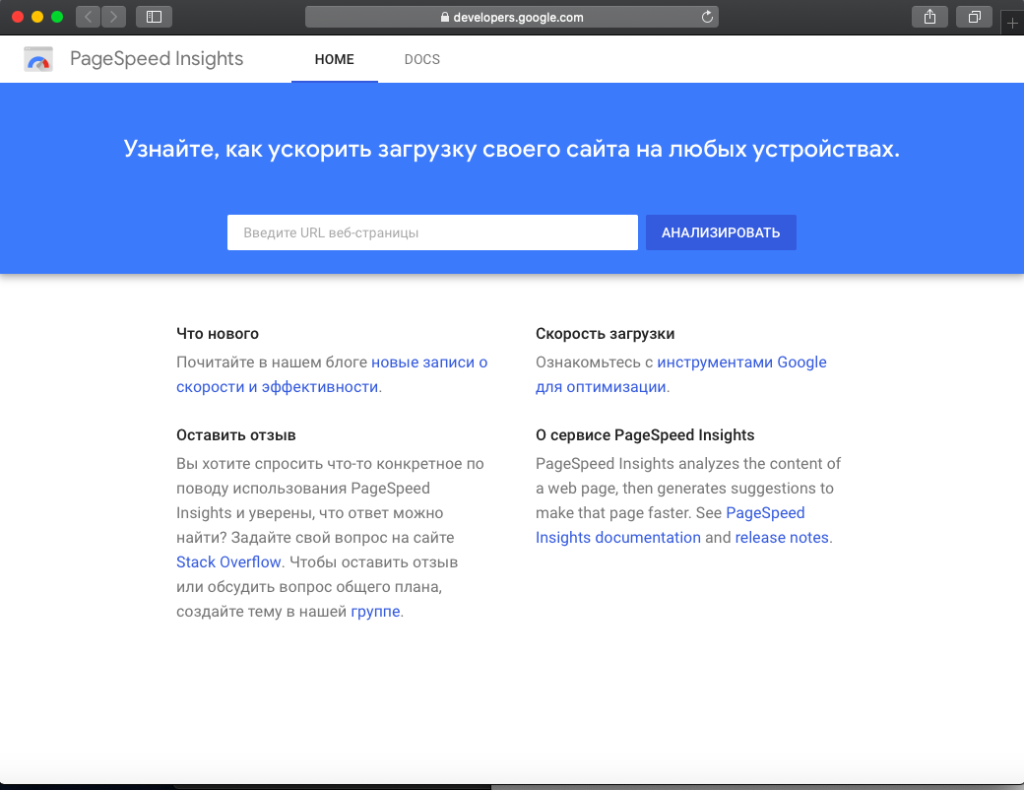Close the window with red button
Viewport: 1024px width, 790px height.
[x=18, y=17]
